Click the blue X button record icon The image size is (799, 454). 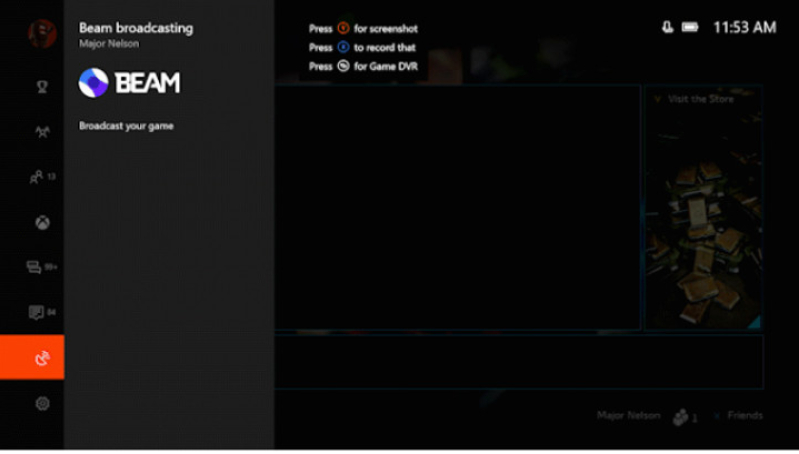(x=343, y=47)
